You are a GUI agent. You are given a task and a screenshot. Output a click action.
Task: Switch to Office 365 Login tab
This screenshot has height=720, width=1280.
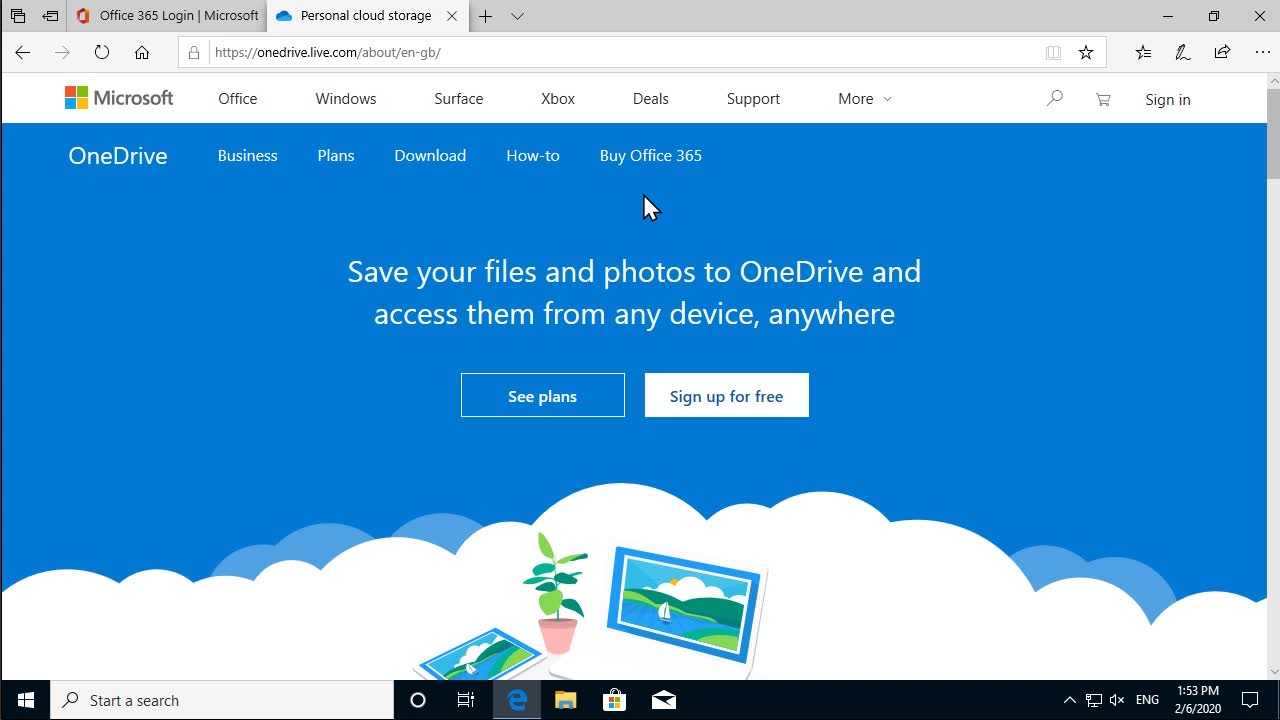pyautogui.click(x=168, y=16)
